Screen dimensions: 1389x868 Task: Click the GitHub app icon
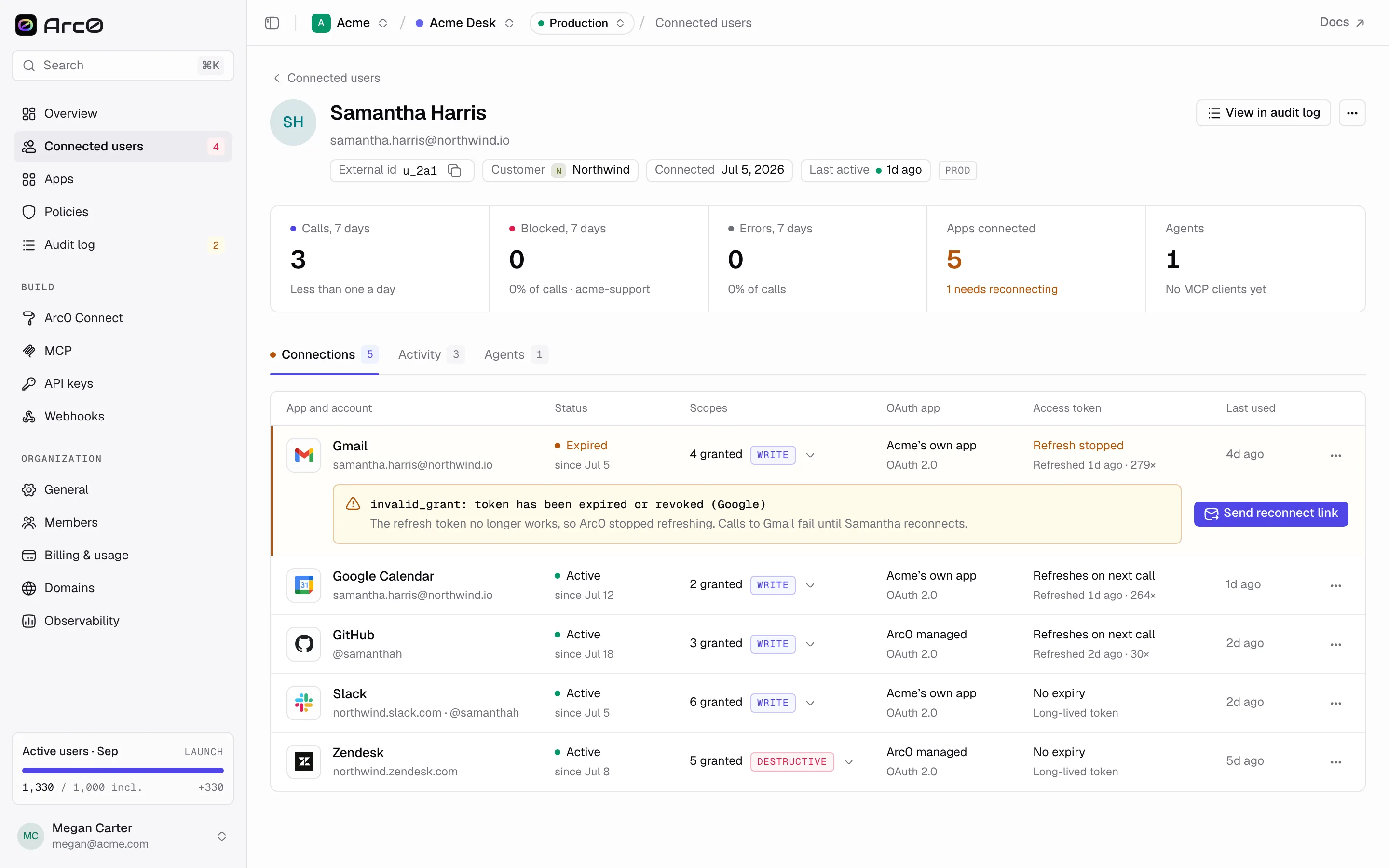click(304, 644)
